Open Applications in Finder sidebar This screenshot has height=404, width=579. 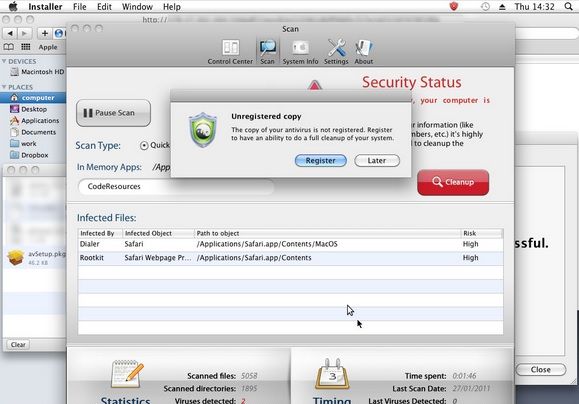click(x=35, y=121)
